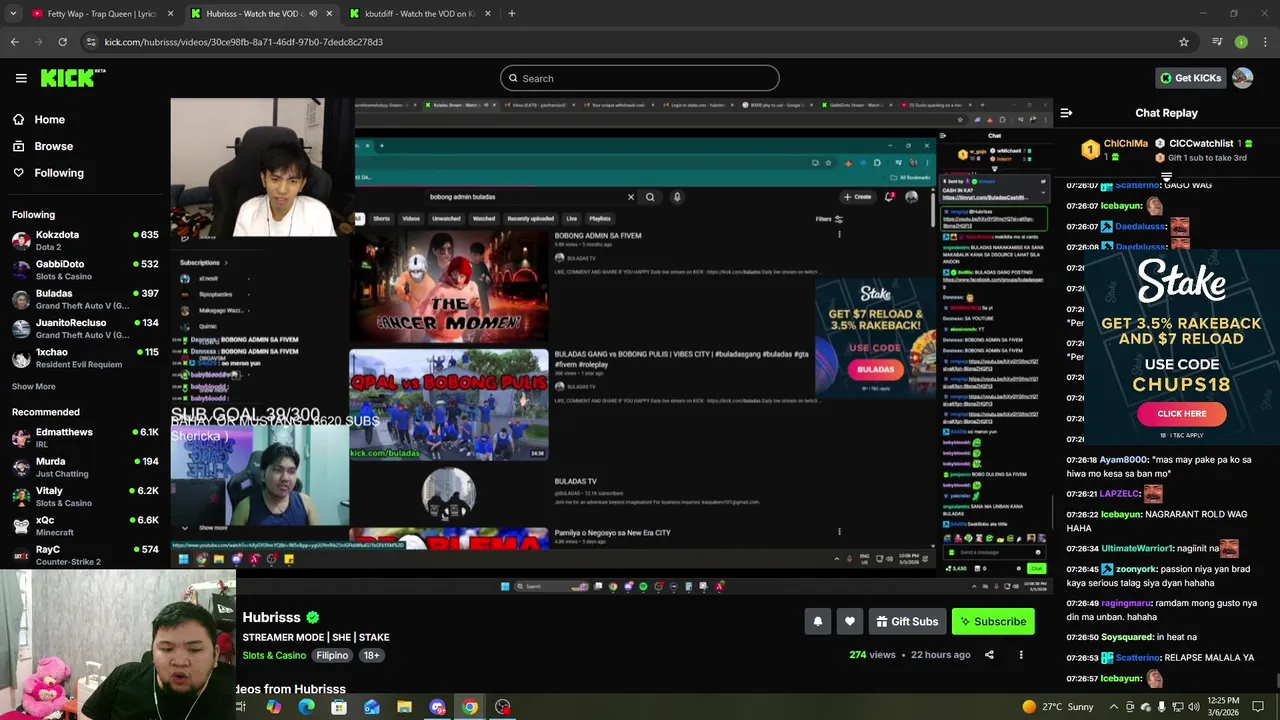Open the weather widget 27°C Sunny

[1057, 707]
